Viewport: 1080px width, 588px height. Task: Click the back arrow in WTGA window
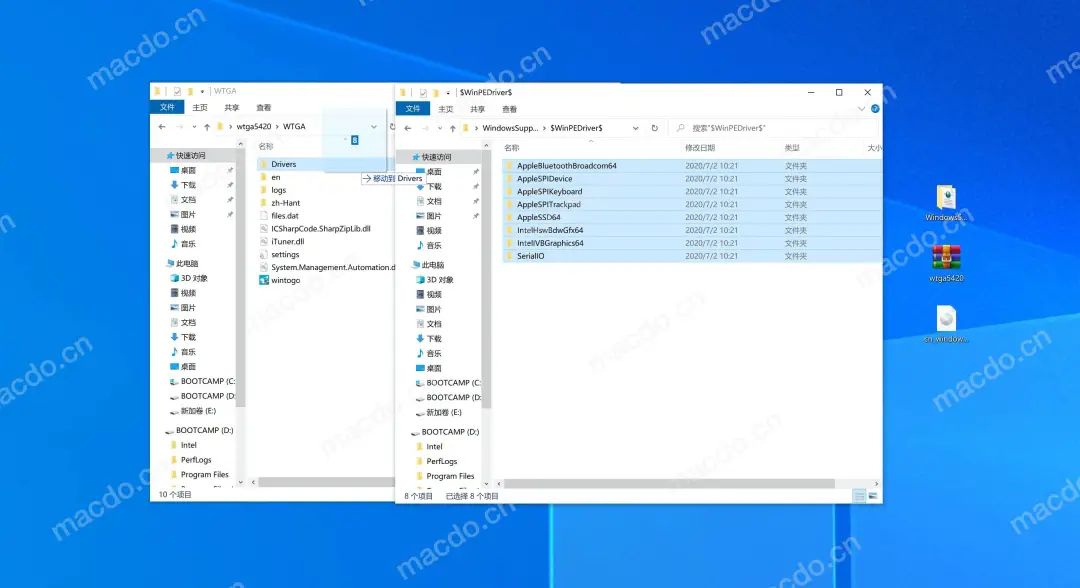[162, 127]
